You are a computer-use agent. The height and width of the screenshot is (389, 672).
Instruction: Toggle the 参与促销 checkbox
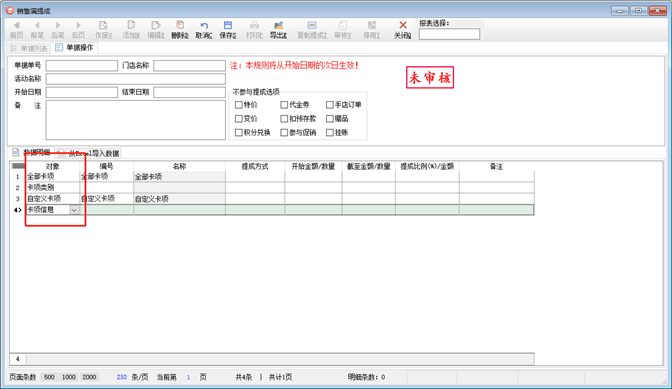click(284, 133)
